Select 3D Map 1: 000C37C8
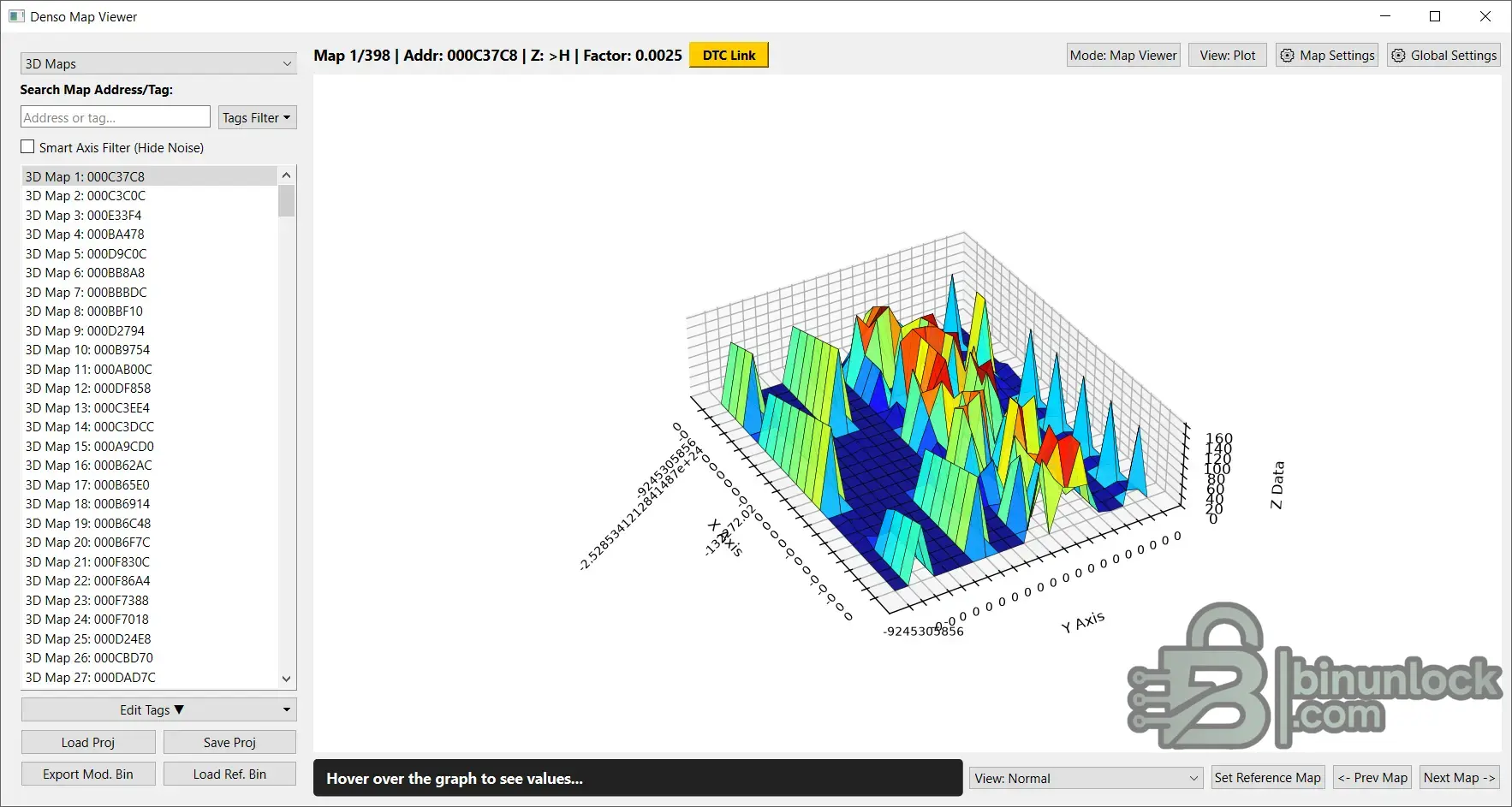 click(x=150, y=176)
